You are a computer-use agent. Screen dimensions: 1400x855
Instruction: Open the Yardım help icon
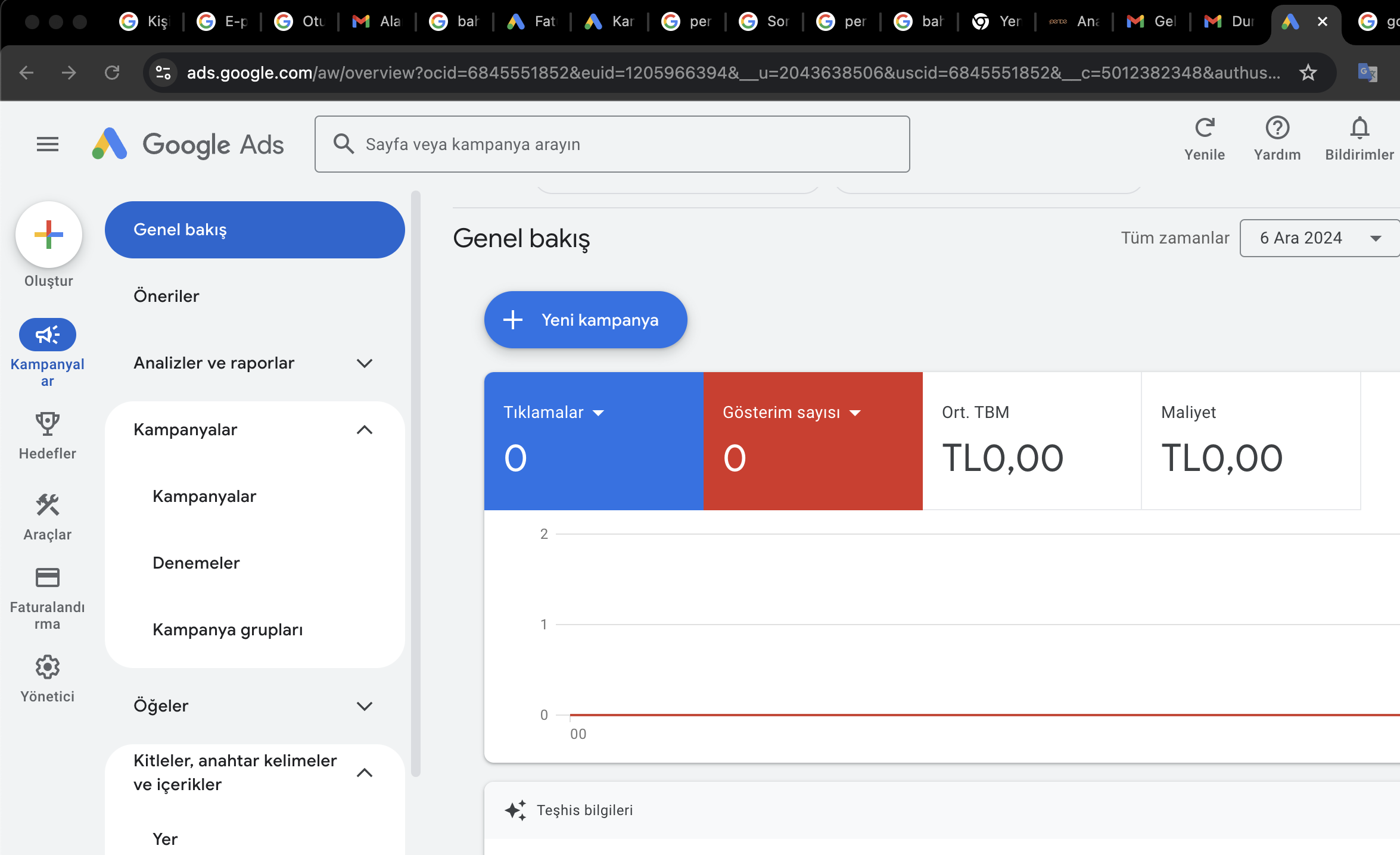coord(1277,128)
